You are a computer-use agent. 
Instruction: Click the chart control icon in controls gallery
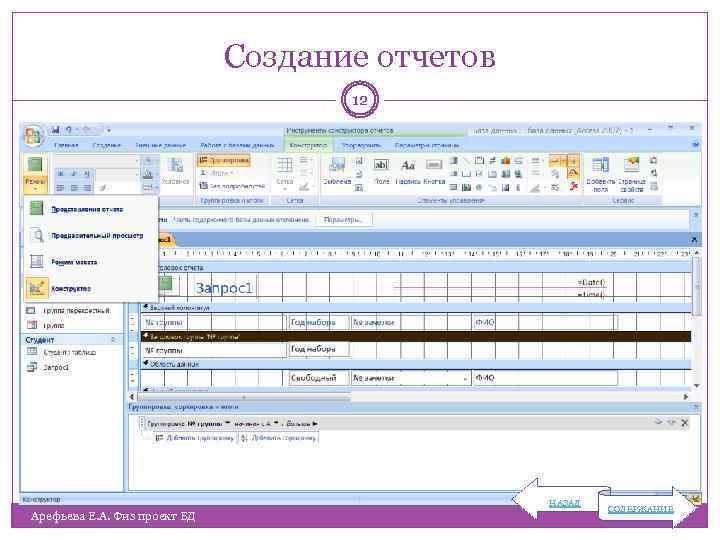(505, 161)
